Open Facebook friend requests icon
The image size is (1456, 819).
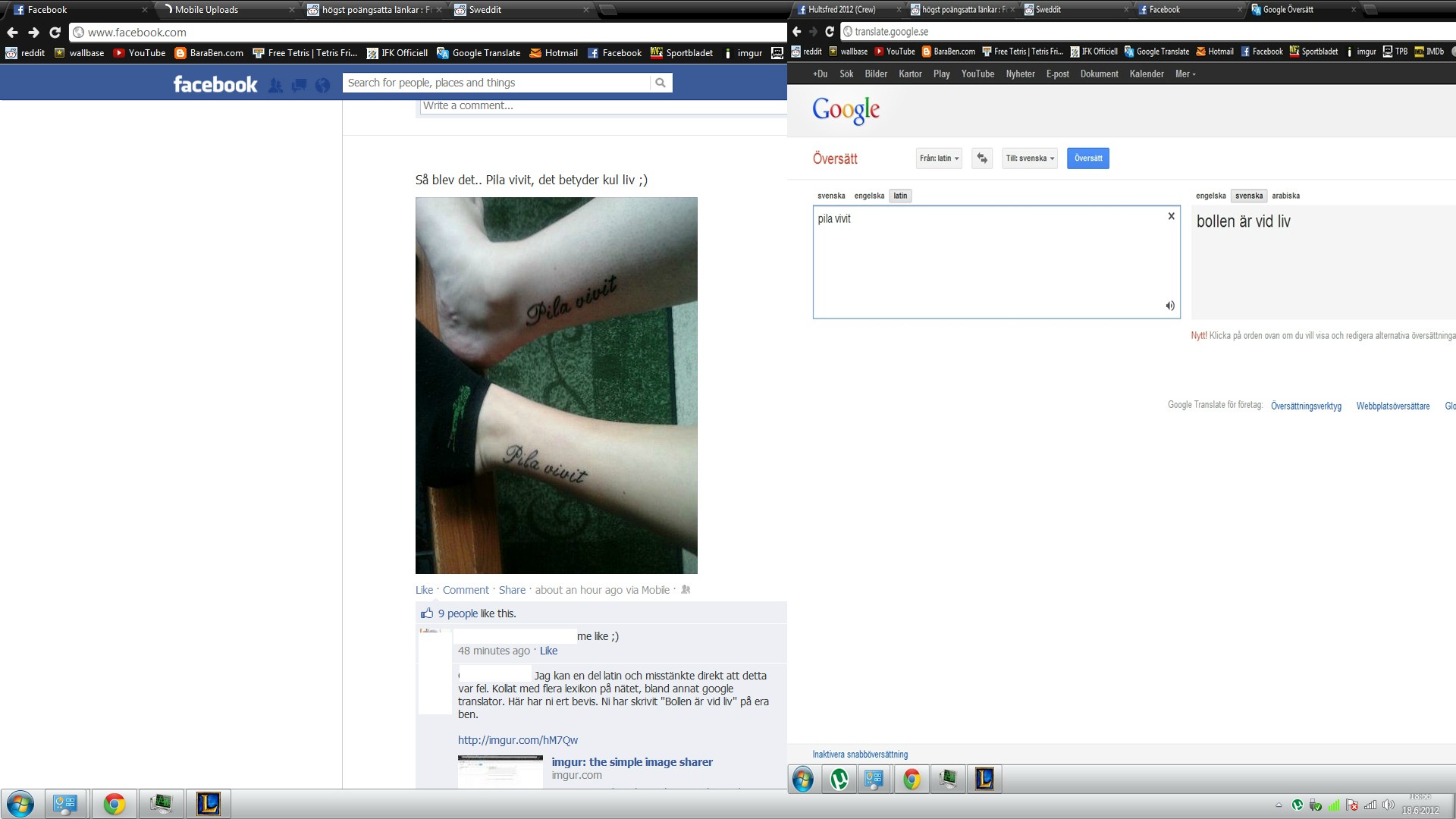coord(276,85)
